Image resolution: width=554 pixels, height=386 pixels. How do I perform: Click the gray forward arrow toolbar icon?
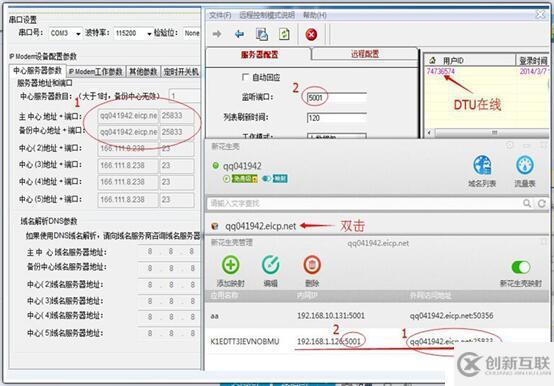[217, 34]
